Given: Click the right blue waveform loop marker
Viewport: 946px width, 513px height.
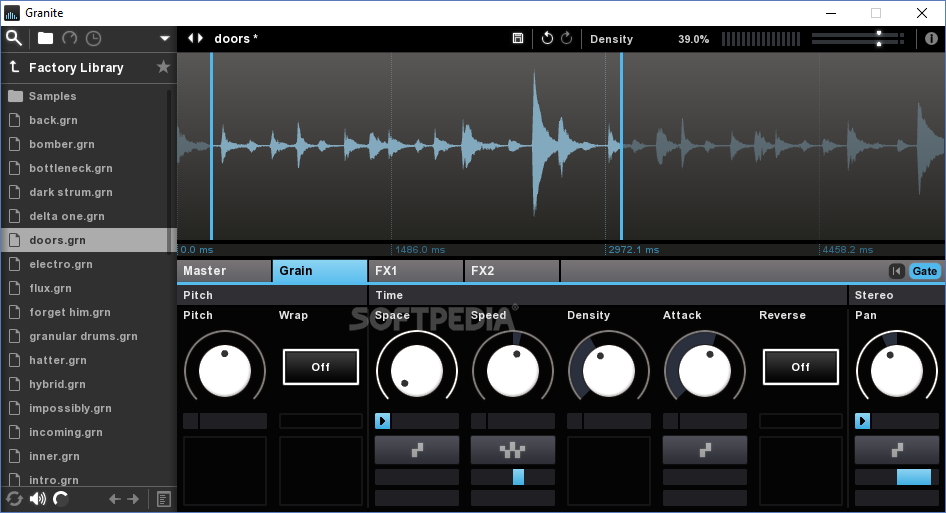Looking at the screenshot, I should (621, 147).
